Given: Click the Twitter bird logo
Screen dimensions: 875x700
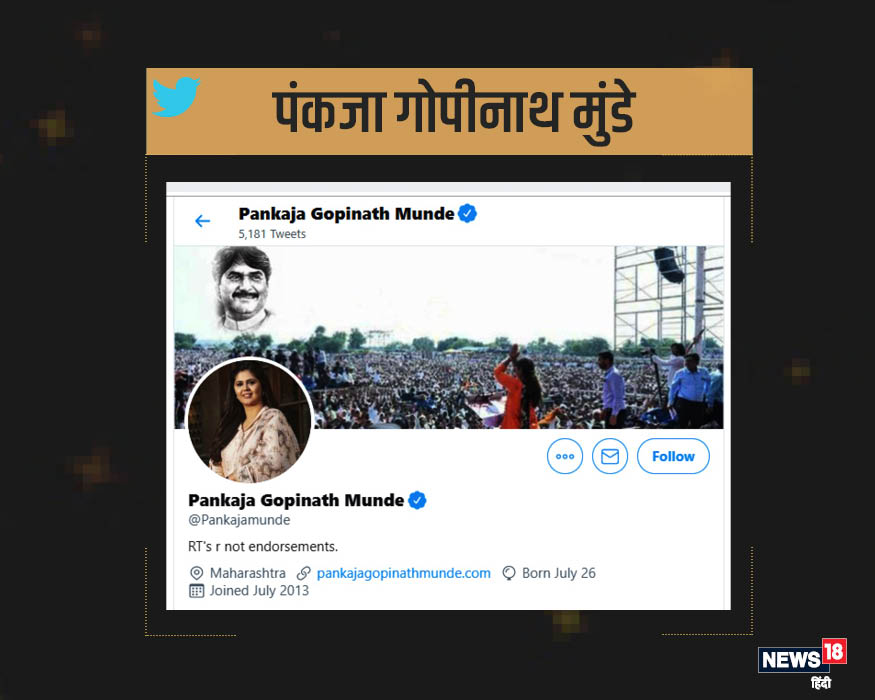Looking at the screenshot, I should [176, 97].
